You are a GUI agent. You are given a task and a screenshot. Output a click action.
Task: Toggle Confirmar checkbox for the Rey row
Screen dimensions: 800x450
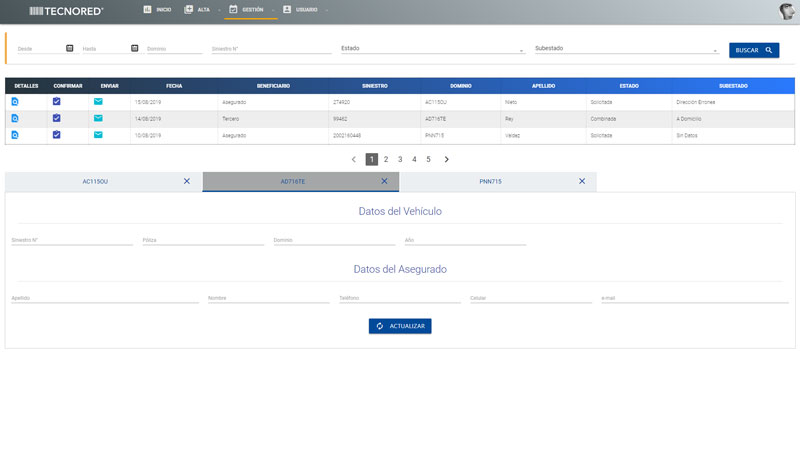point(57,118)
